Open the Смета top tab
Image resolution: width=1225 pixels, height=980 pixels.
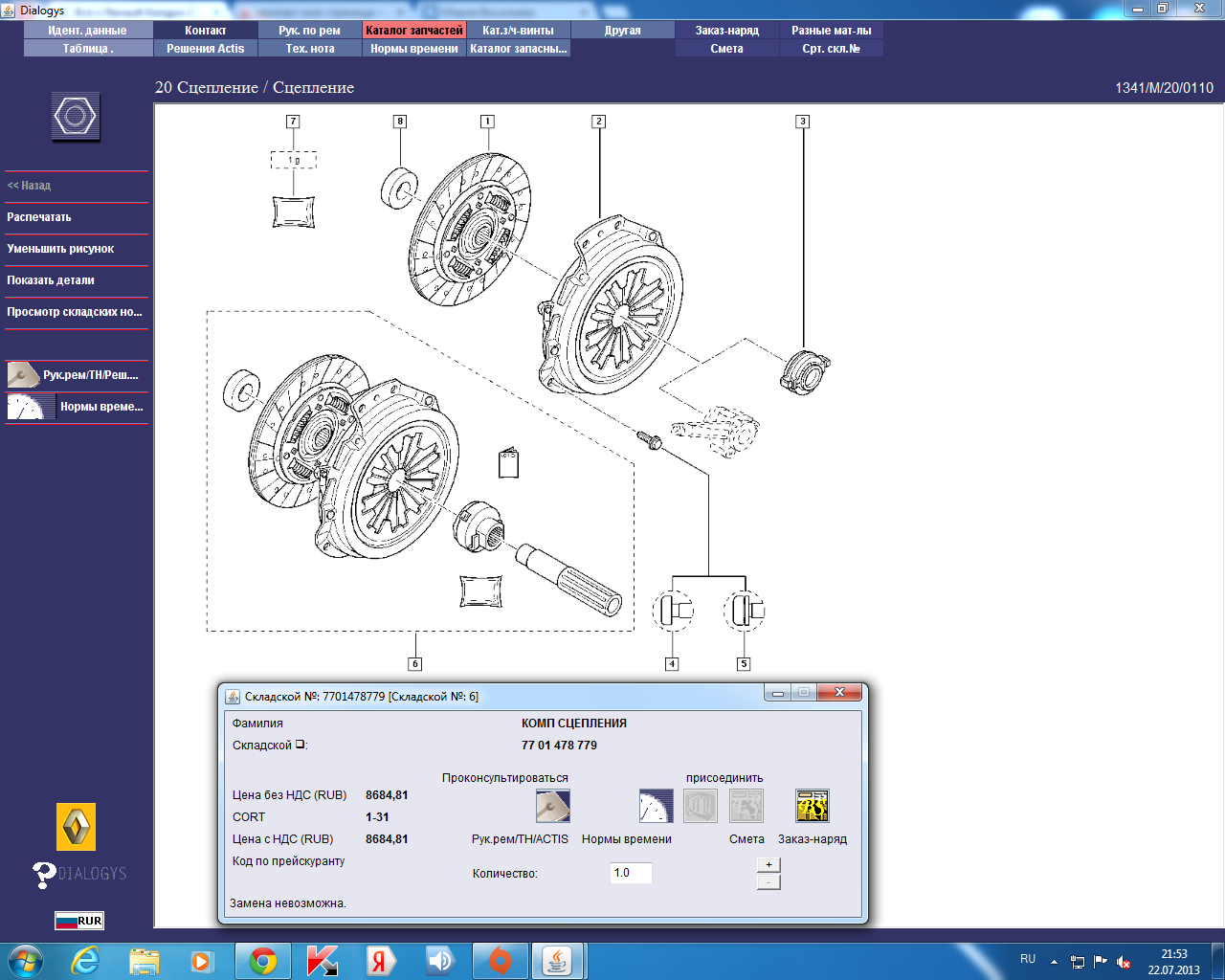pyautogui.click(x=727, y=49)
